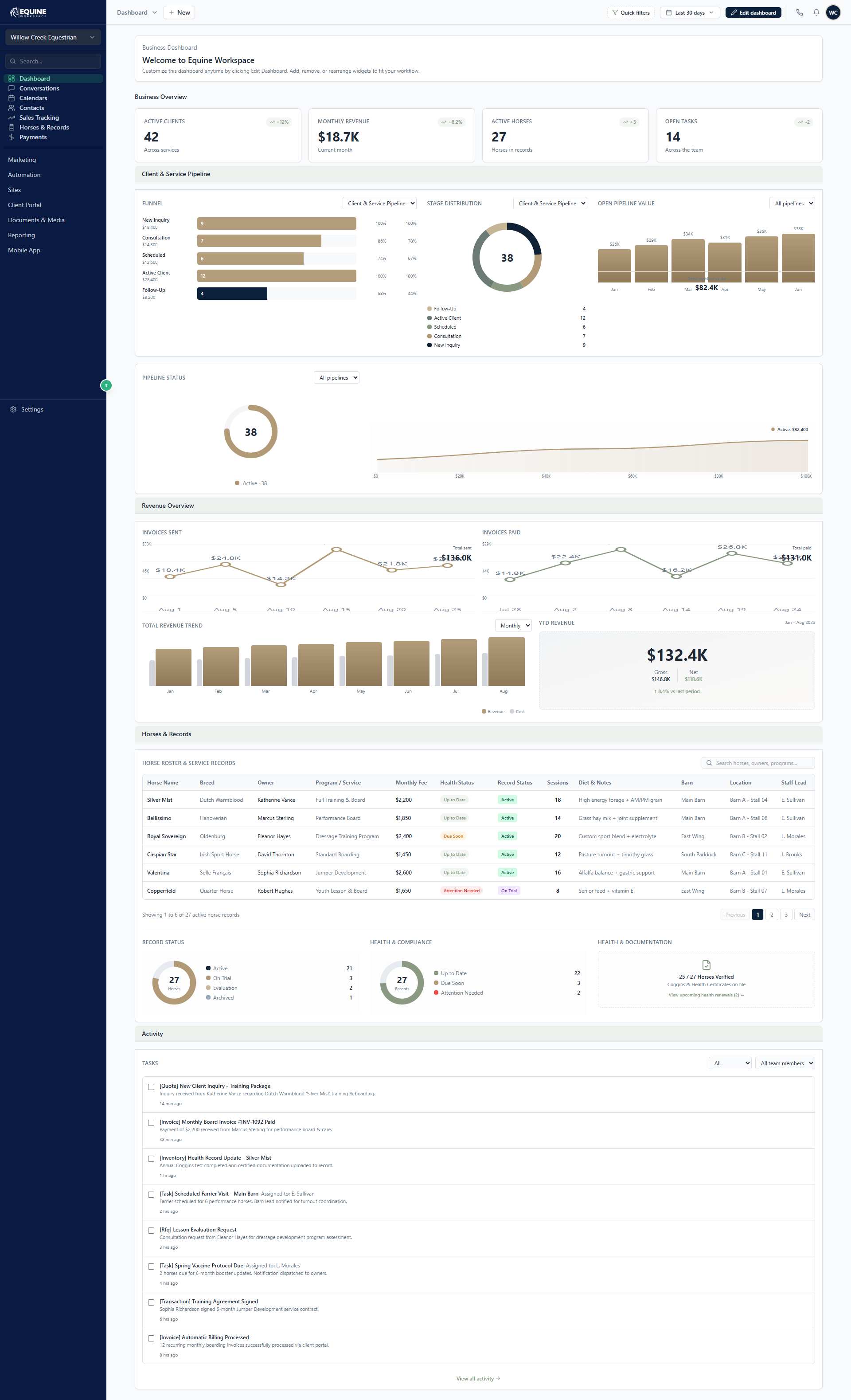Click the arrow beside View all activity
This screenshot has width=851, height=1400.
click(x=499, y=1378)
